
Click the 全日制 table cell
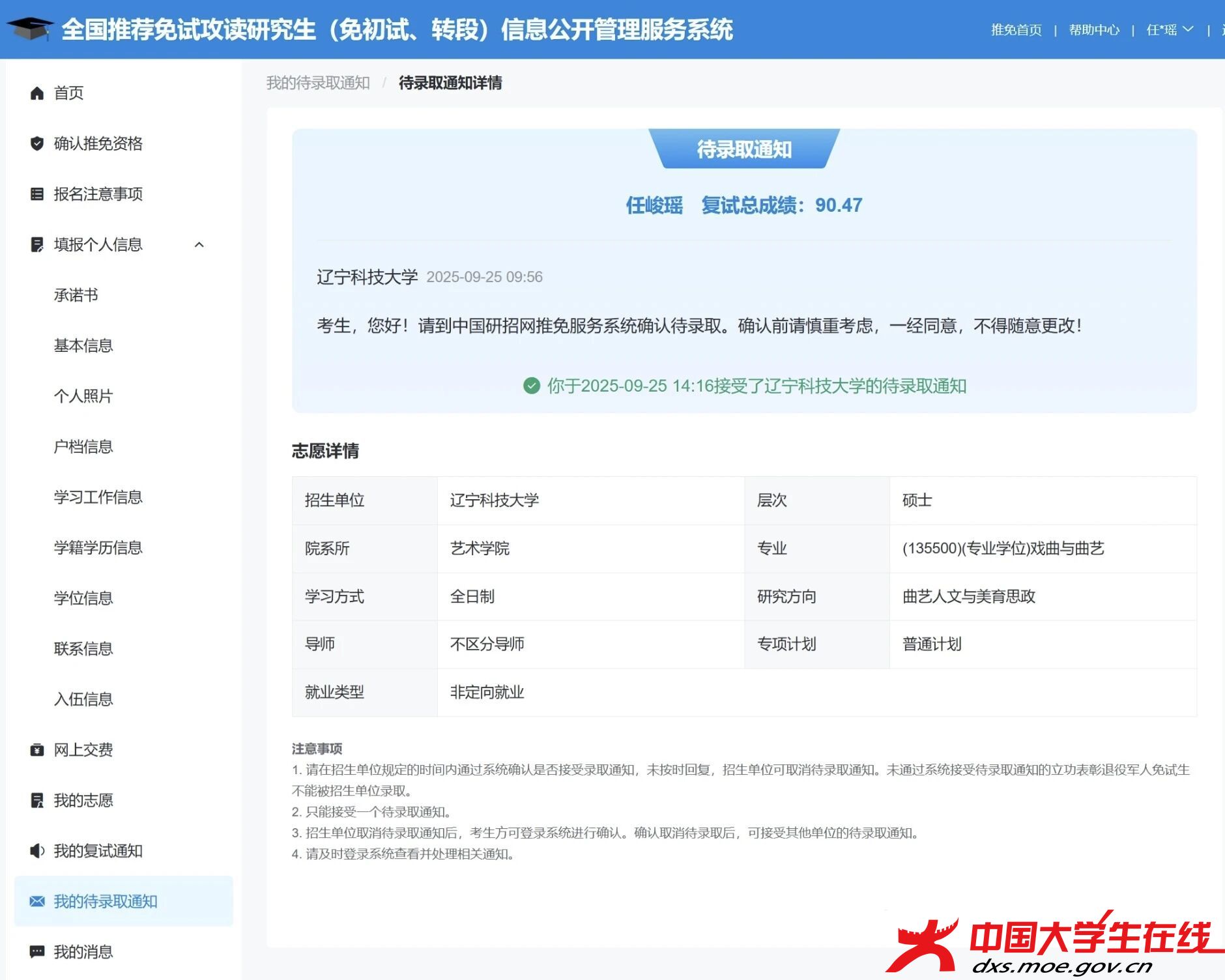(x=590, y=596)
